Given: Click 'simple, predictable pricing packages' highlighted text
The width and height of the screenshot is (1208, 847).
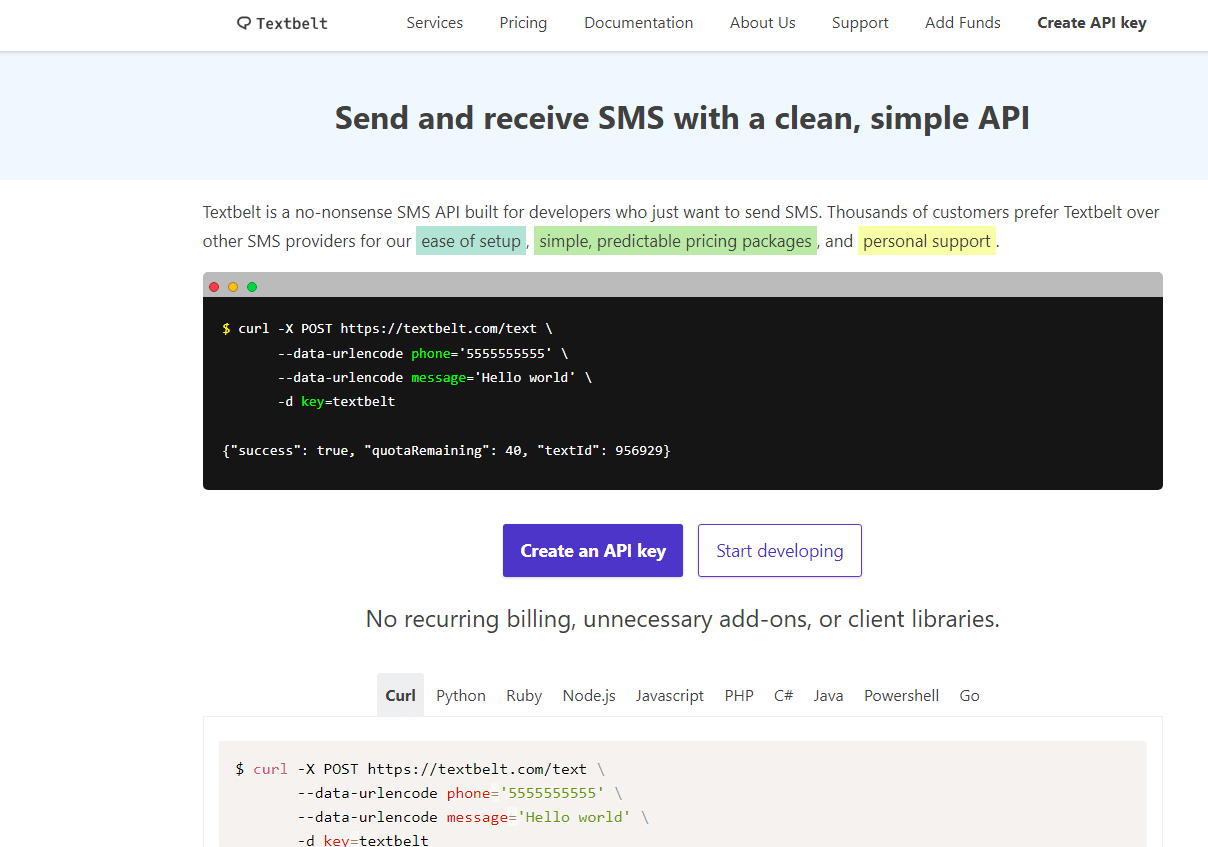Looking at the screenshot, I should [675, 241].
